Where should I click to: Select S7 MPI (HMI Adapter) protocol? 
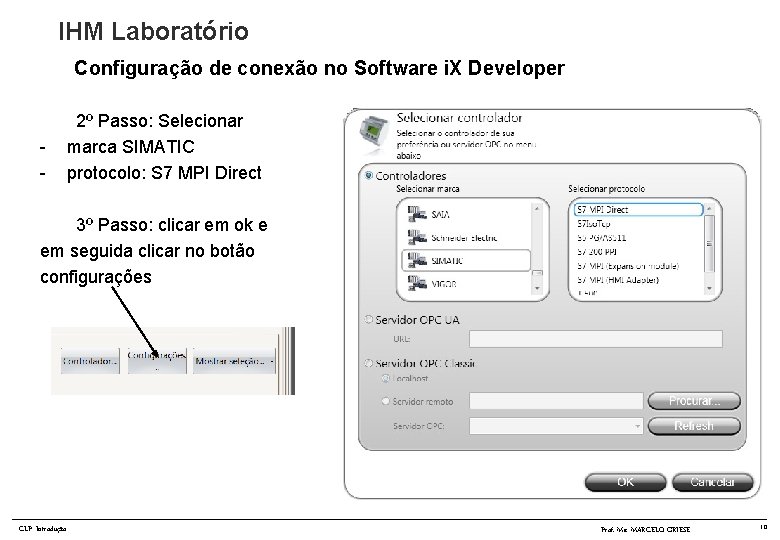point(618,280)
